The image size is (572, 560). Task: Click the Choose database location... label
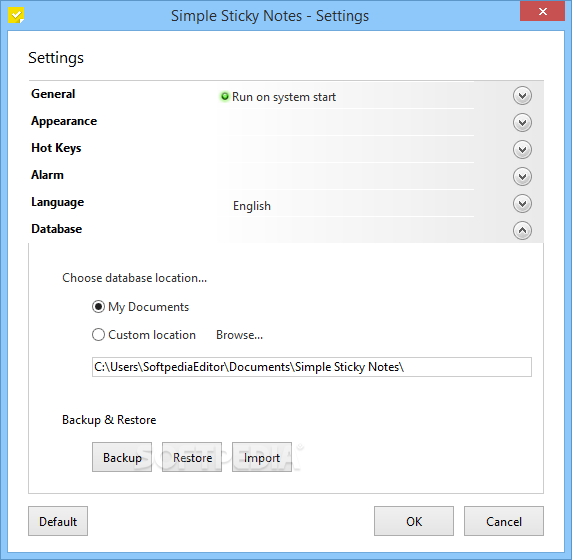[x=135, y=278]
